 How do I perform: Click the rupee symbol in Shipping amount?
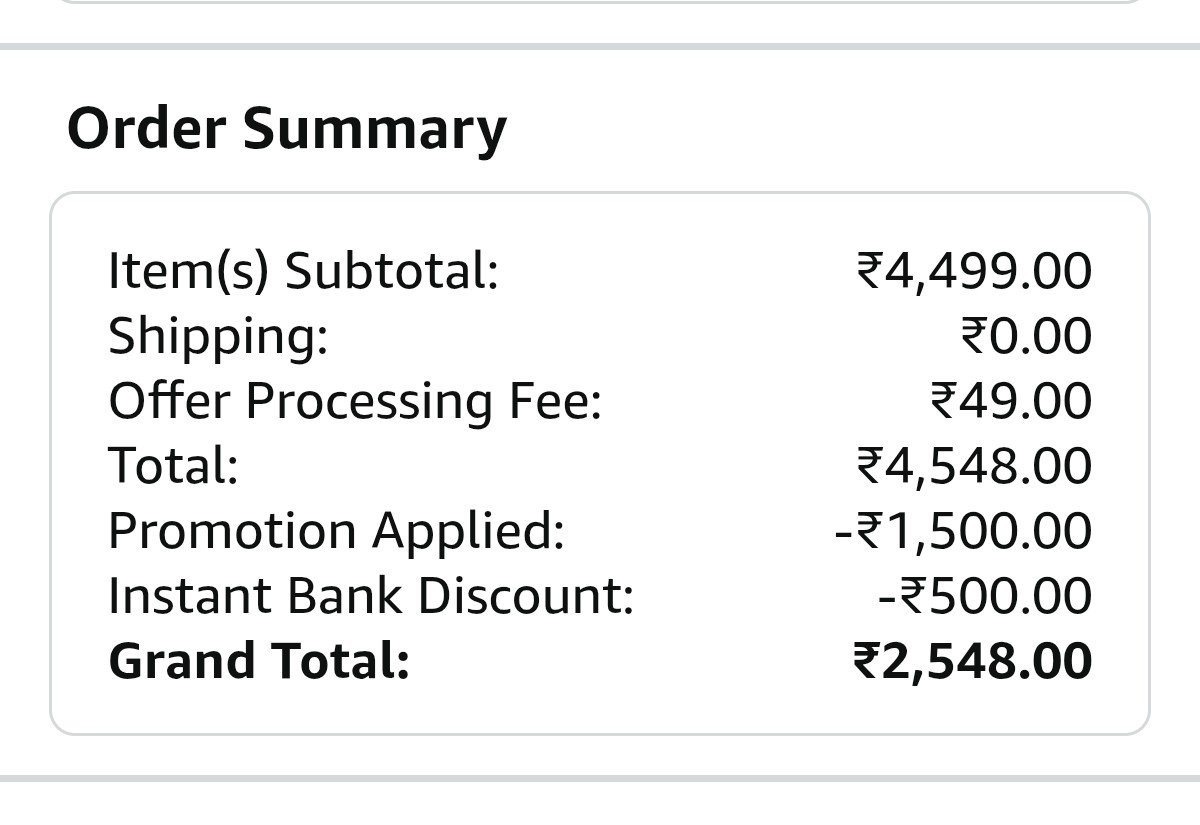pyautogui.click(x=974, y=336)
